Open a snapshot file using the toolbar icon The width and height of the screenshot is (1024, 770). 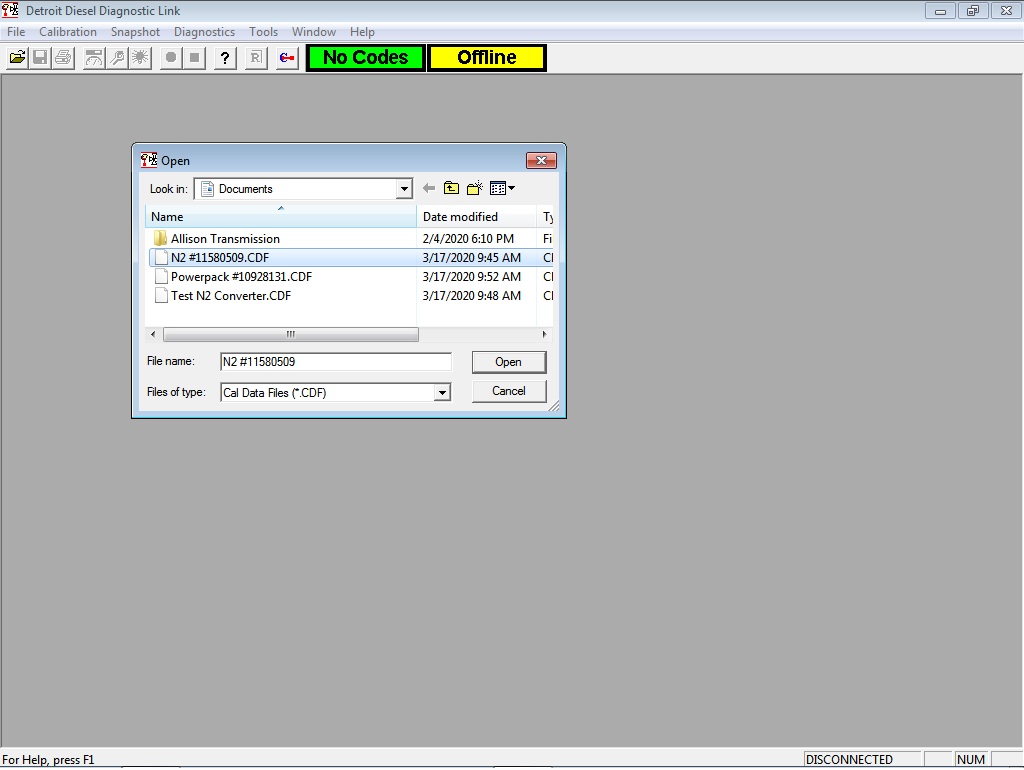[16, 57]
